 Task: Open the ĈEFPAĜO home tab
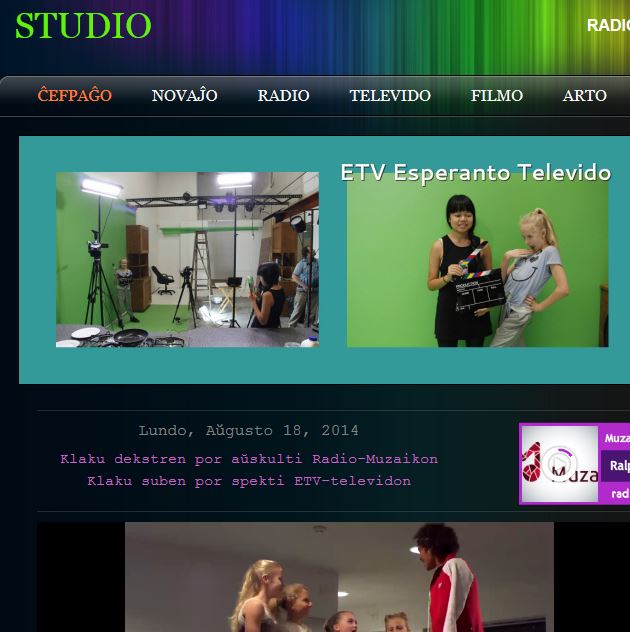point(75,96)
